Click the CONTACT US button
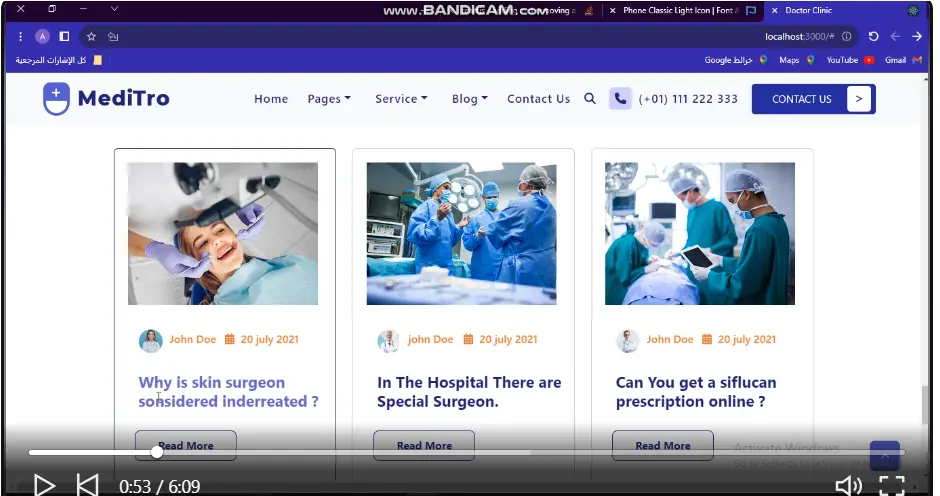The image size is (940, 496). coord(814,99)
